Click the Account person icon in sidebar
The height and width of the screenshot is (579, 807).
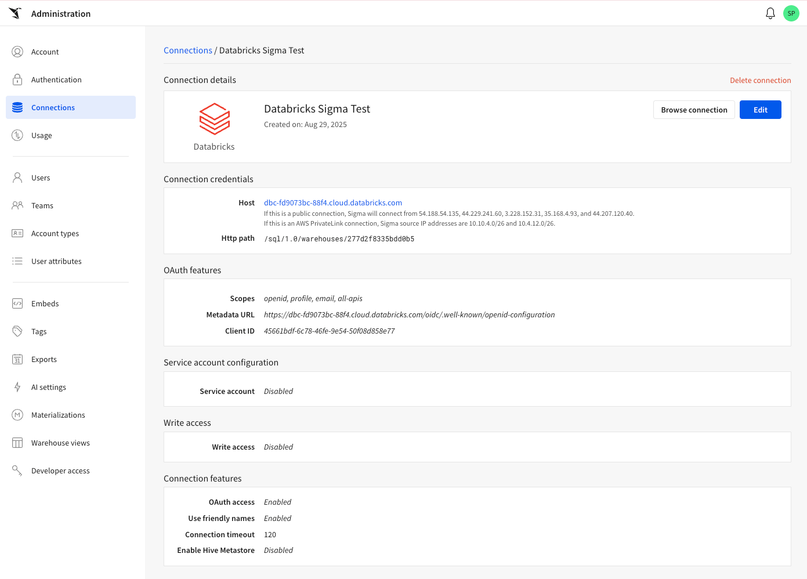[x=17, y=52]
